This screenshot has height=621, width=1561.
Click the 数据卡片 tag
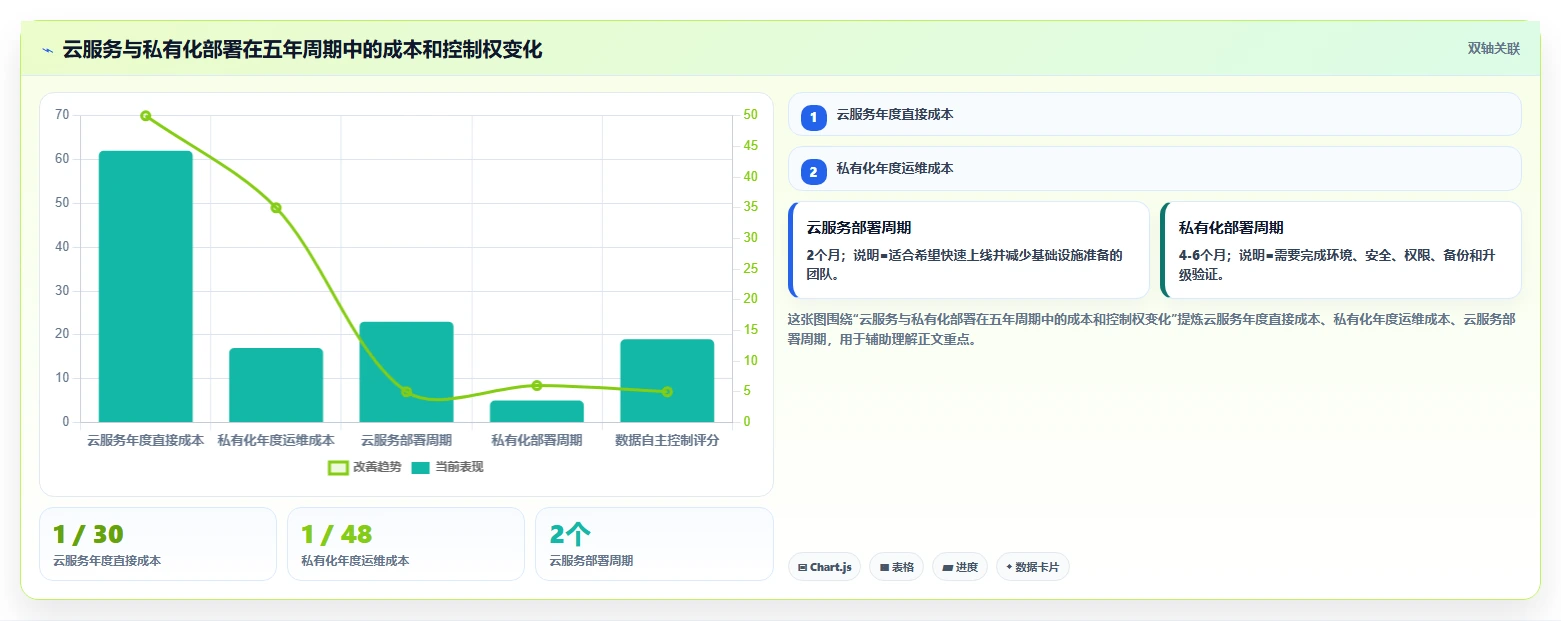(1033, 567)
